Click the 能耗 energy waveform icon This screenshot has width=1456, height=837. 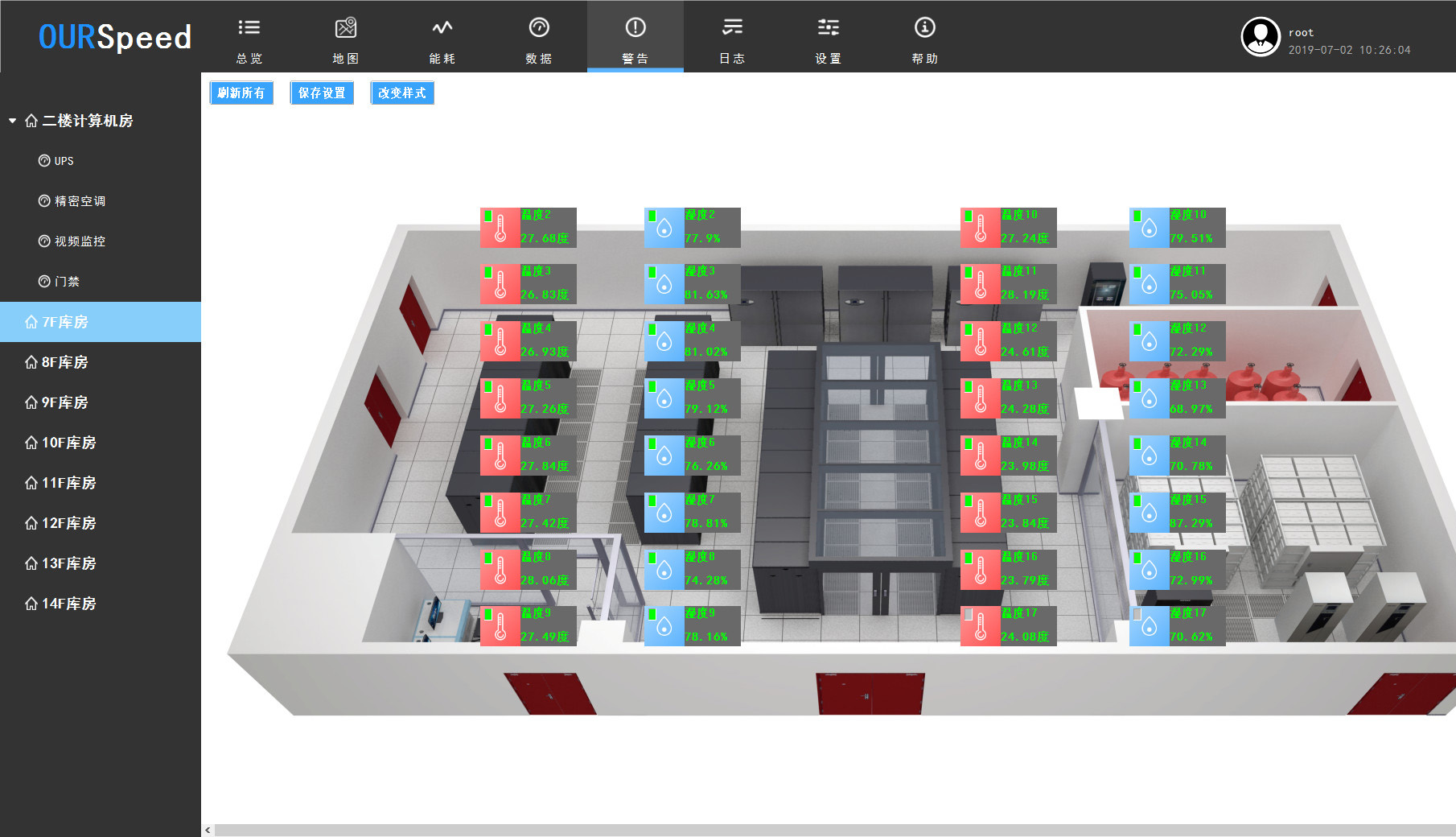point(442,28)
